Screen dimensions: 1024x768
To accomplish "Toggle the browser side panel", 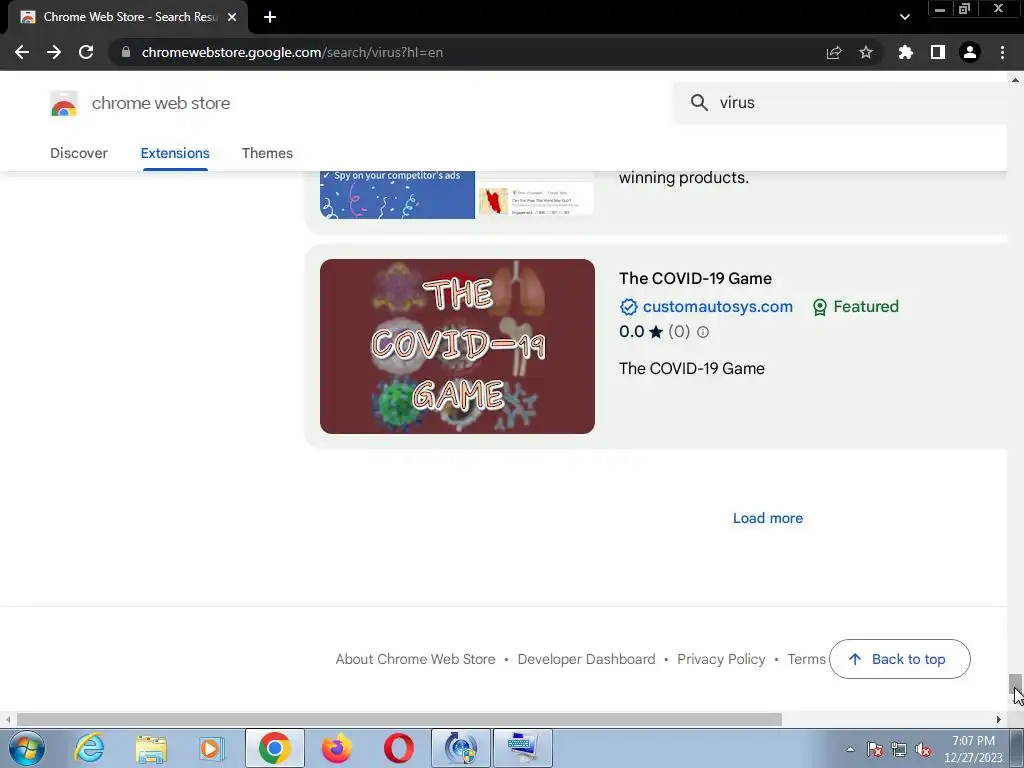I will pos(938,52).
